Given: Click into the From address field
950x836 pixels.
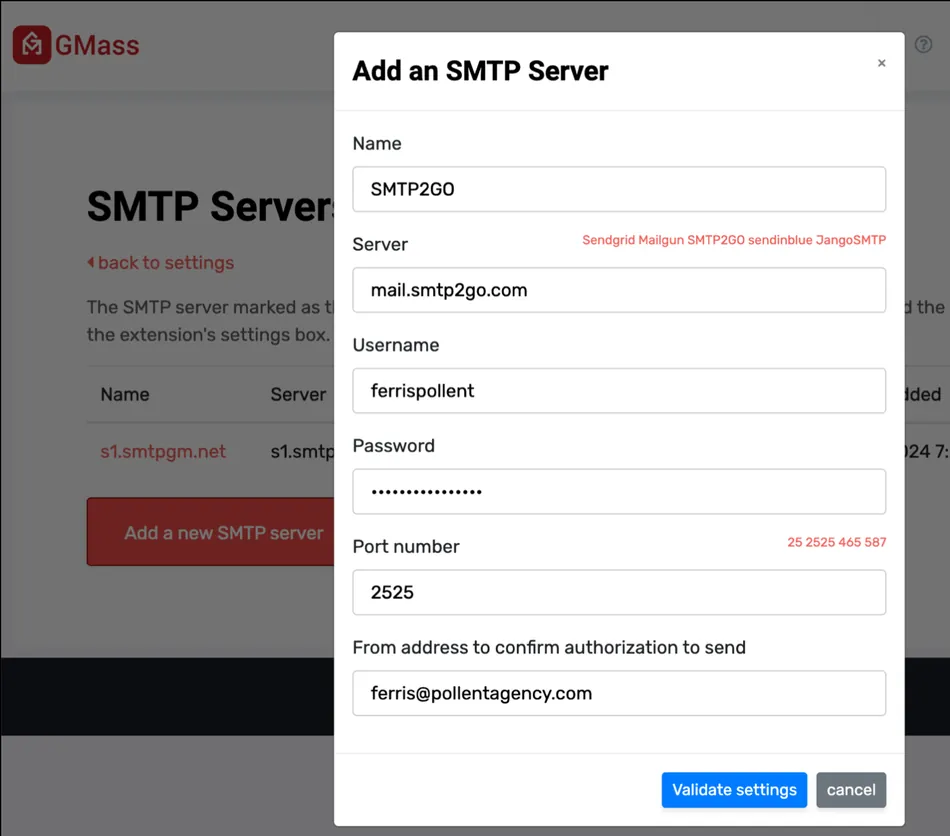Looking at the screenshot, I should (619, 693).
